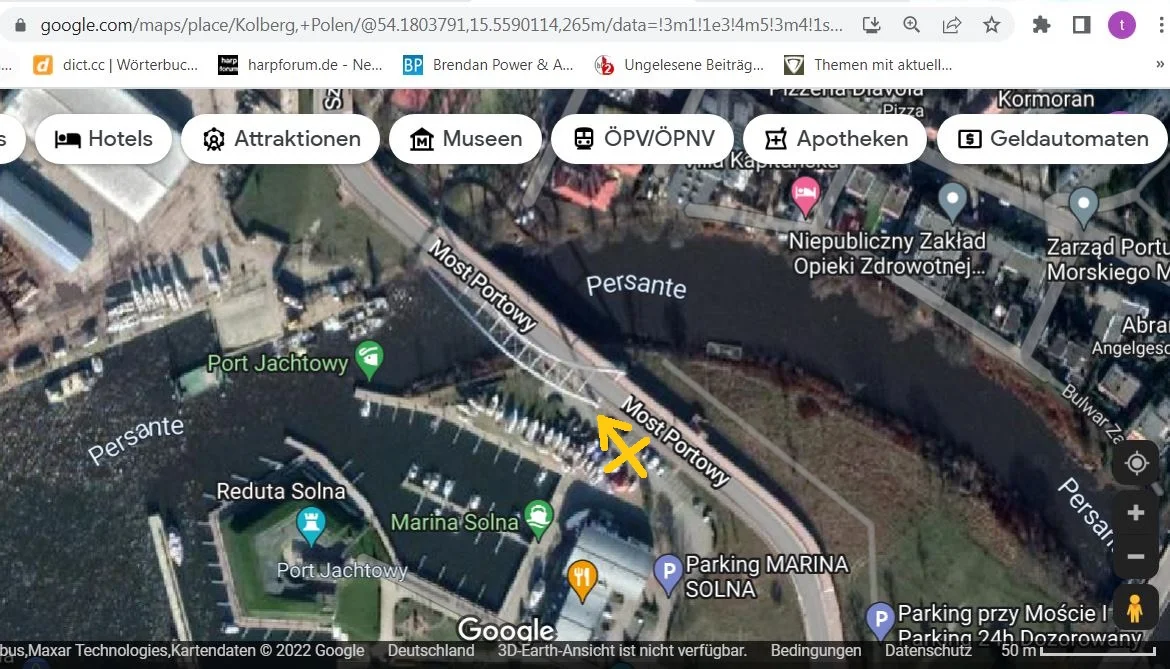Zoom out with the minus button
1170x669 pixels.
[1135, 556]
